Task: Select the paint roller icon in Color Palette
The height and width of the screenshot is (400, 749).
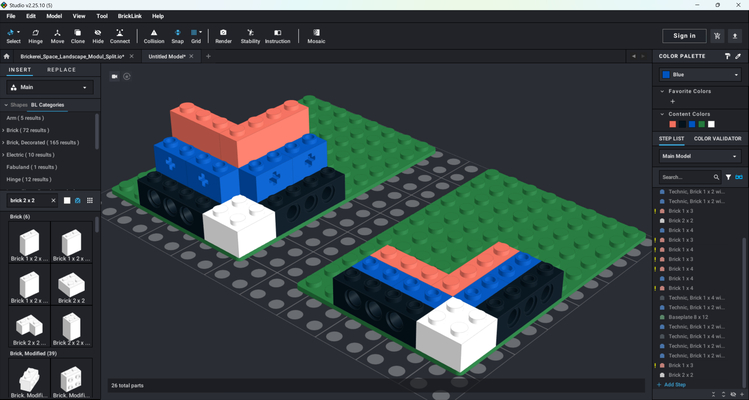Action: [x=727, y=56]
